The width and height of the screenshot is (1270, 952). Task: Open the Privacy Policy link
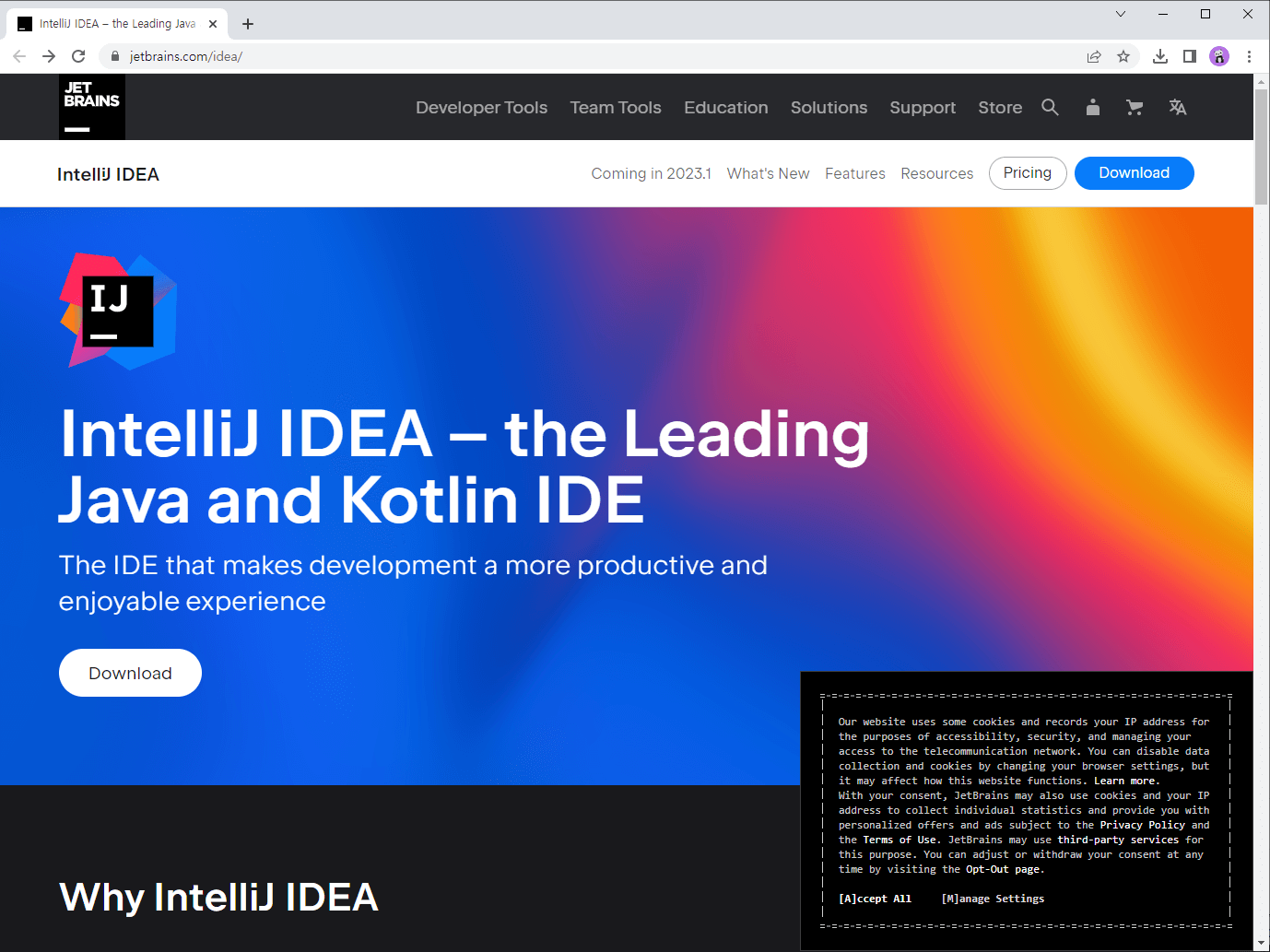pos(1142,825)
